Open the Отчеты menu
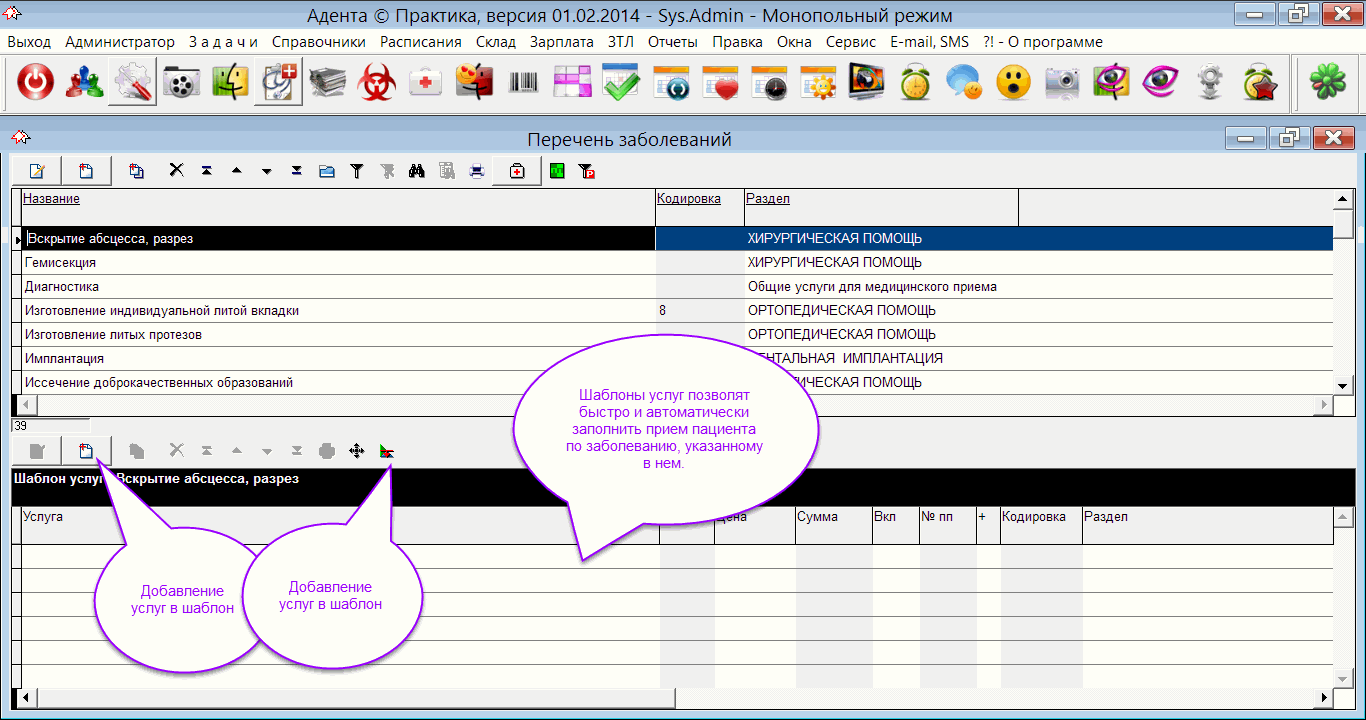This screenshot has width=1366, height=720. (671, 42)
